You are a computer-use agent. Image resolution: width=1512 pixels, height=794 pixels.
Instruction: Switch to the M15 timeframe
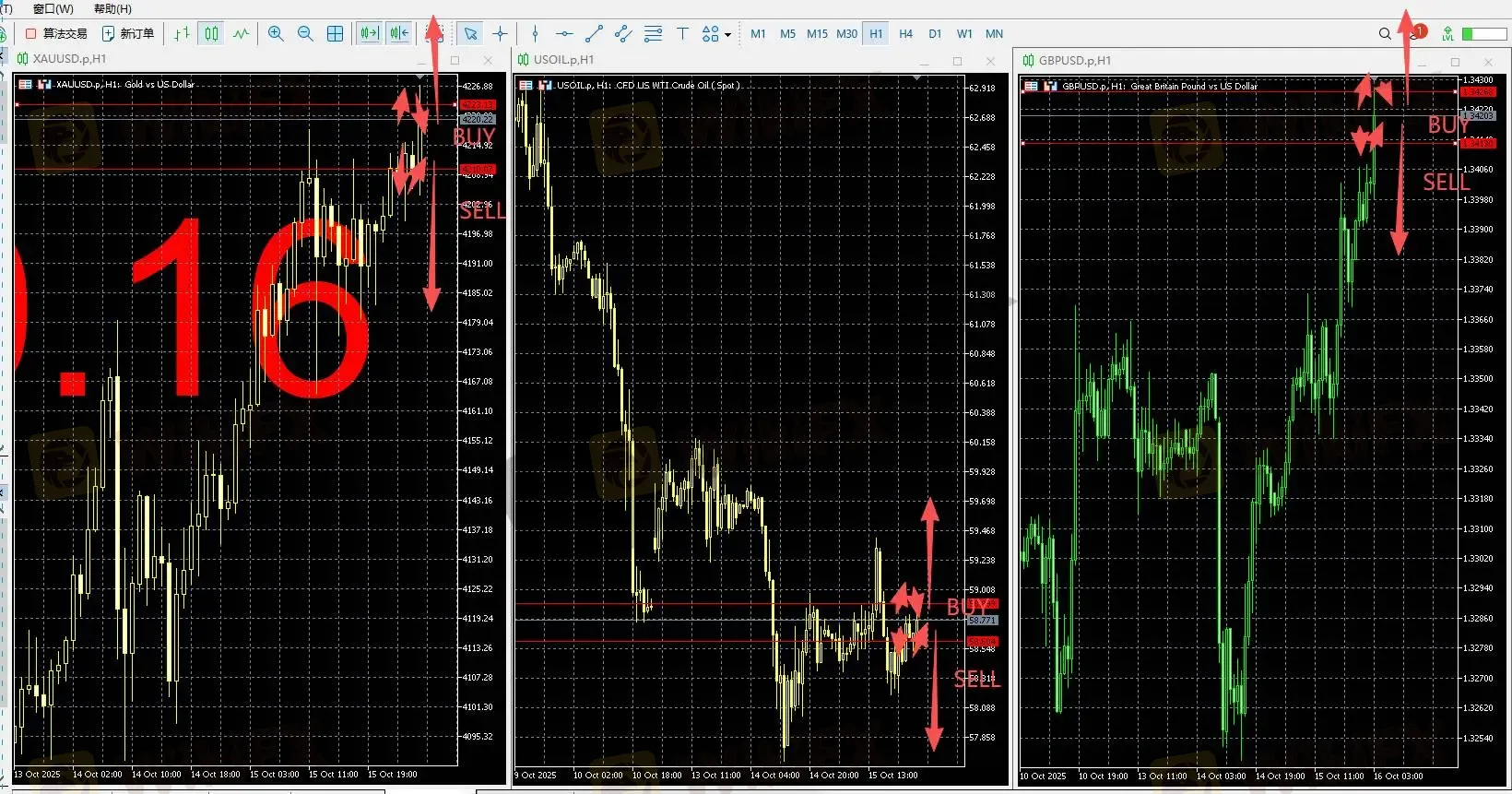click(x=817, y=34)
